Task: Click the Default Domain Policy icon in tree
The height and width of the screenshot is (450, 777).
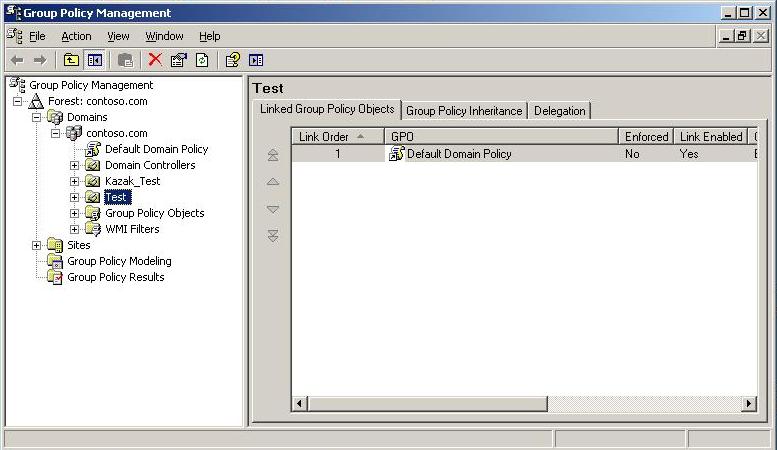Action: (x=93, y=149)
